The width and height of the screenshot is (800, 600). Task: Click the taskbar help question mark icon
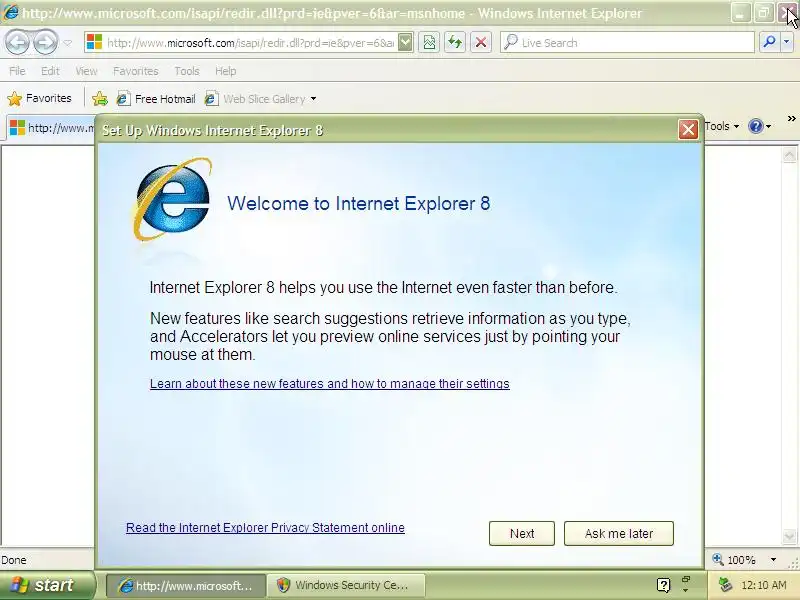coord(663,585)
